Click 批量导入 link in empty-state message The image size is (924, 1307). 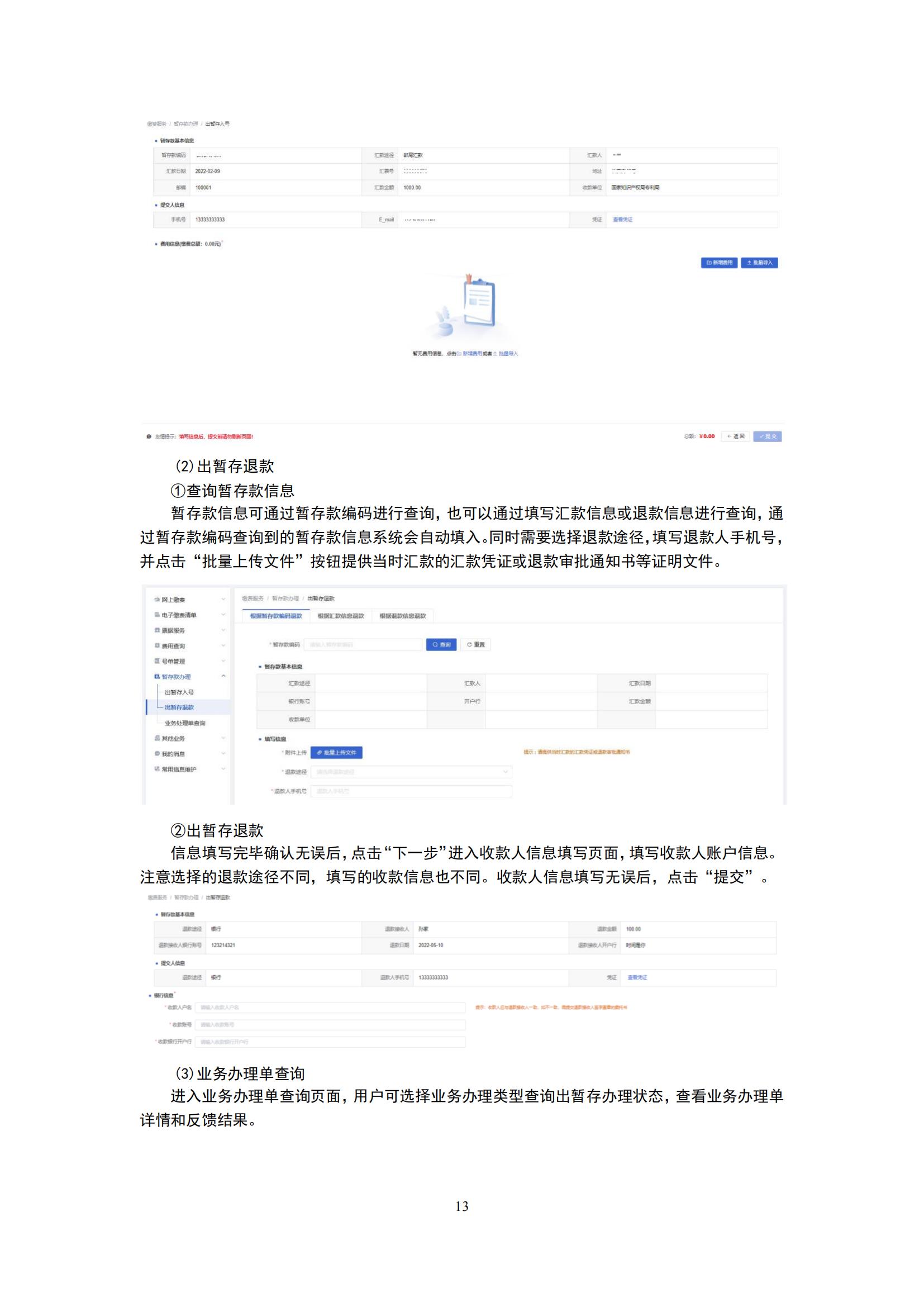point(505,354)
